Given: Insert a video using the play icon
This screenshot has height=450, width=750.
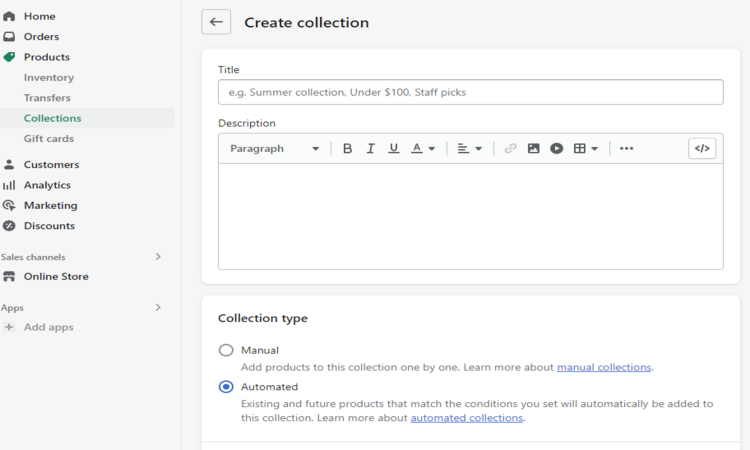Looking at the screenshot, I should pos(556,148).
